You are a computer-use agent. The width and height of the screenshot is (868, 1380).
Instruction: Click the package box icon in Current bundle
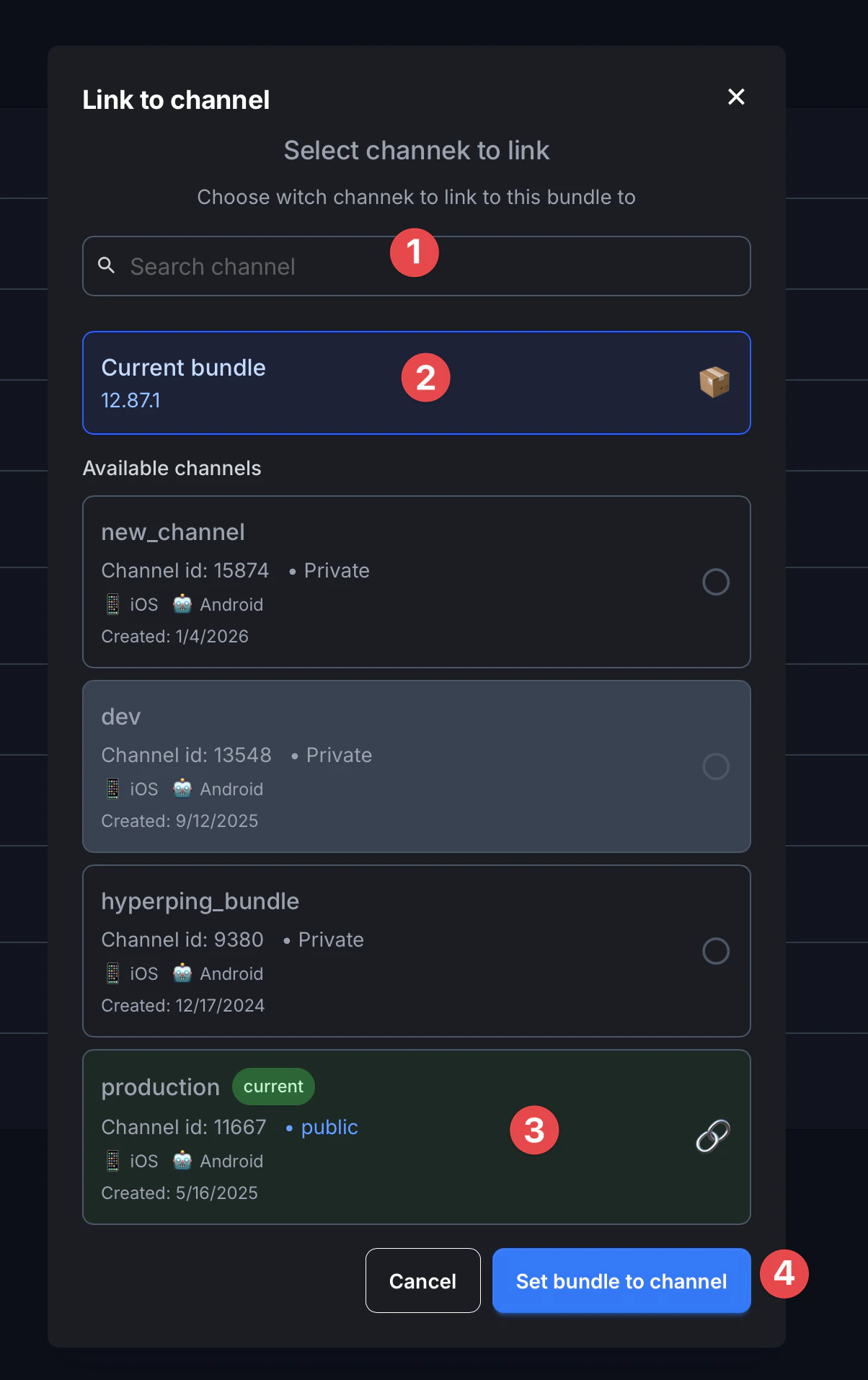coord(714,382)
